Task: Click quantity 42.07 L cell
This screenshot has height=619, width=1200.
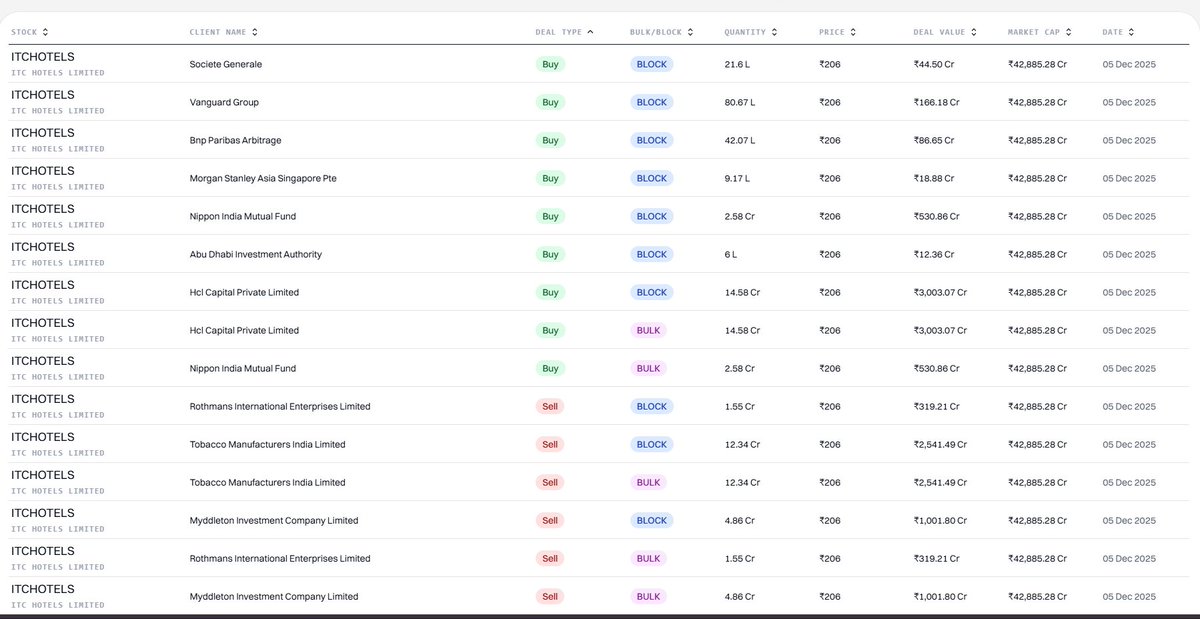Action: [x=741, y=140]
